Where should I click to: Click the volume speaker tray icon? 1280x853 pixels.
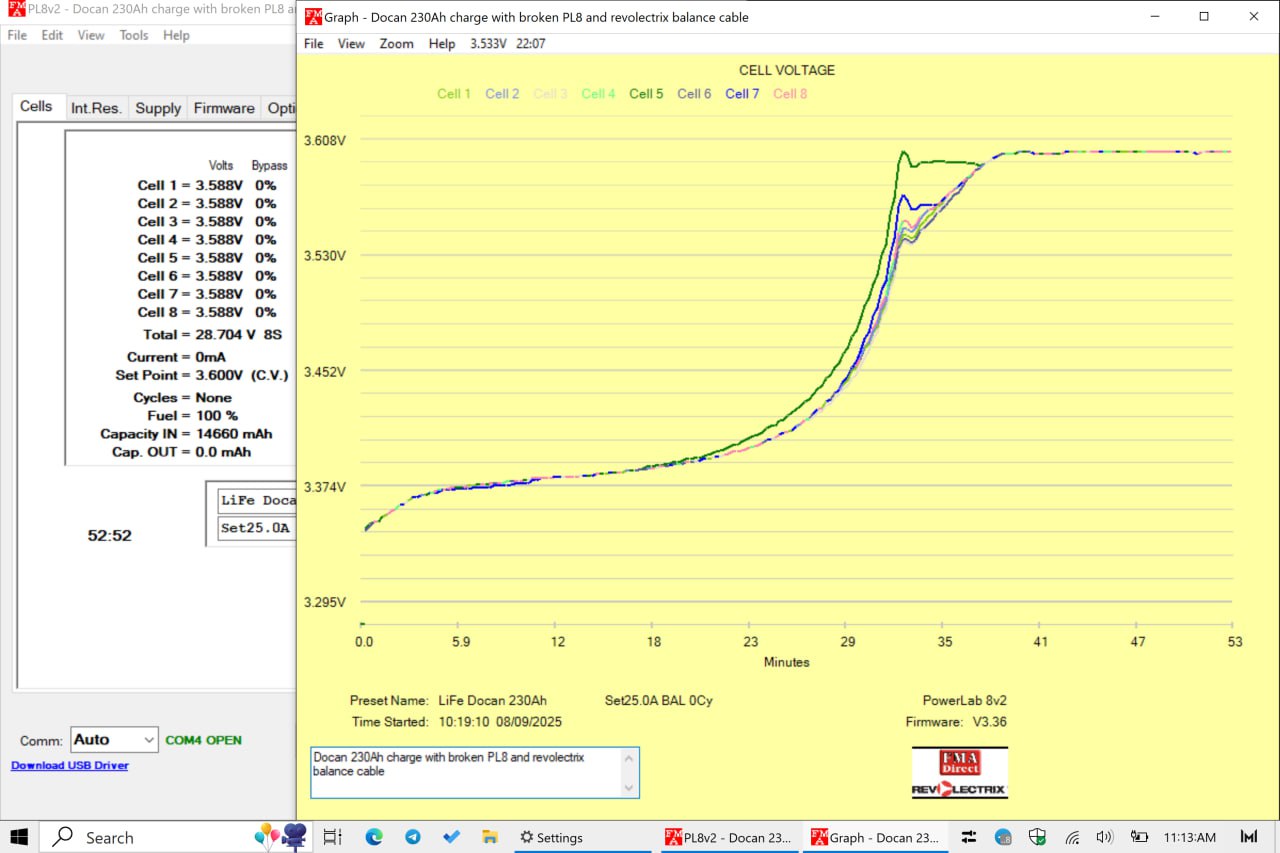pos(1104,837)
